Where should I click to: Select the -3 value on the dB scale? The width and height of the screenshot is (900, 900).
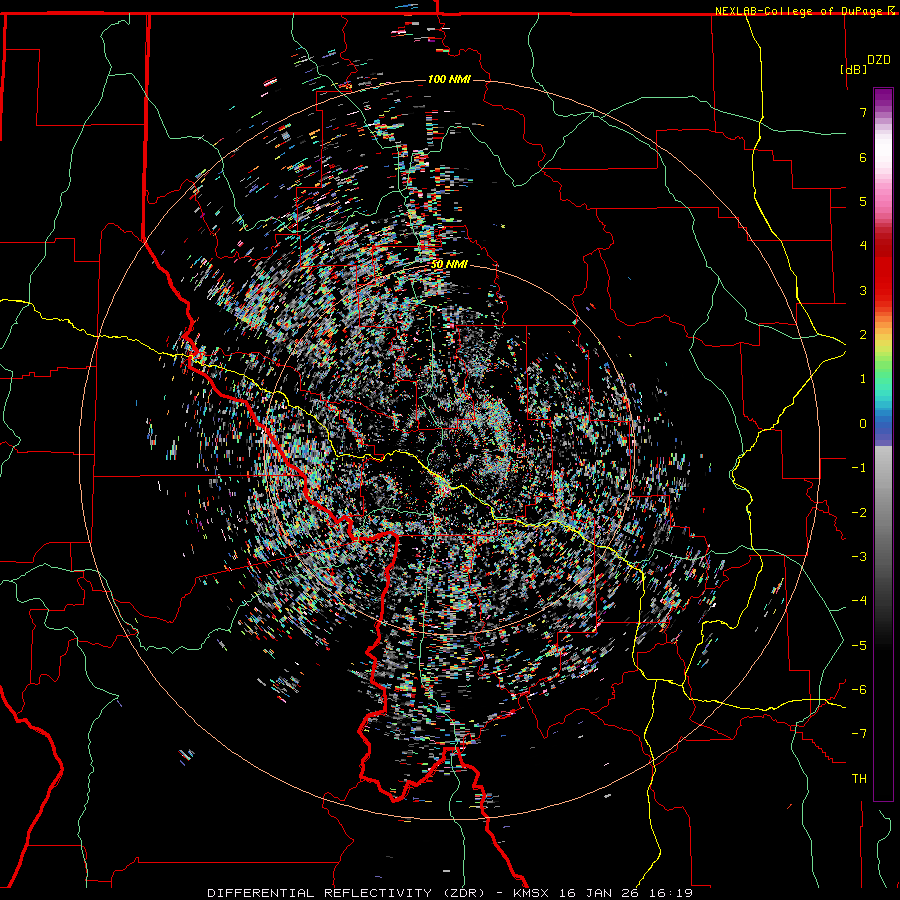click(859, 556)
